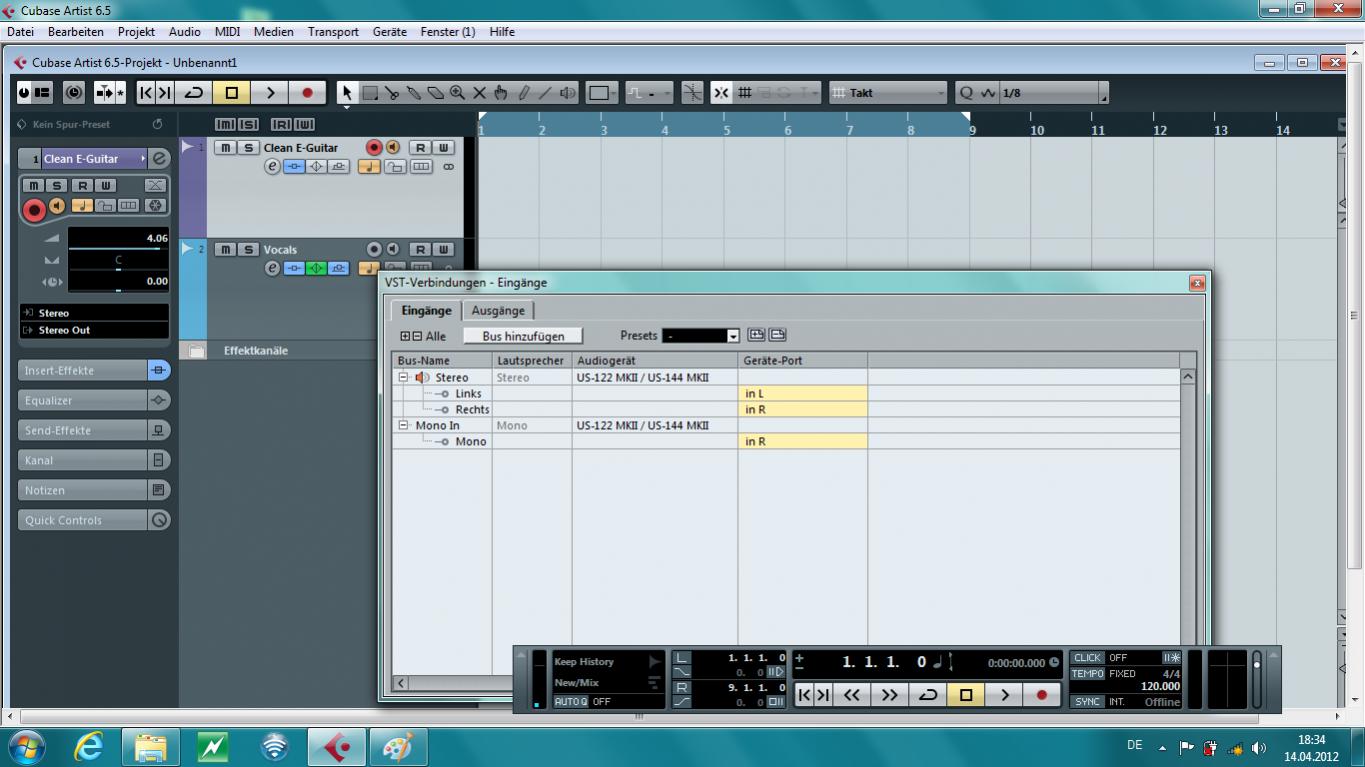Switch to the Ausgänge tab
This screenshot has width=1365, height=767.
click(498, 310)
